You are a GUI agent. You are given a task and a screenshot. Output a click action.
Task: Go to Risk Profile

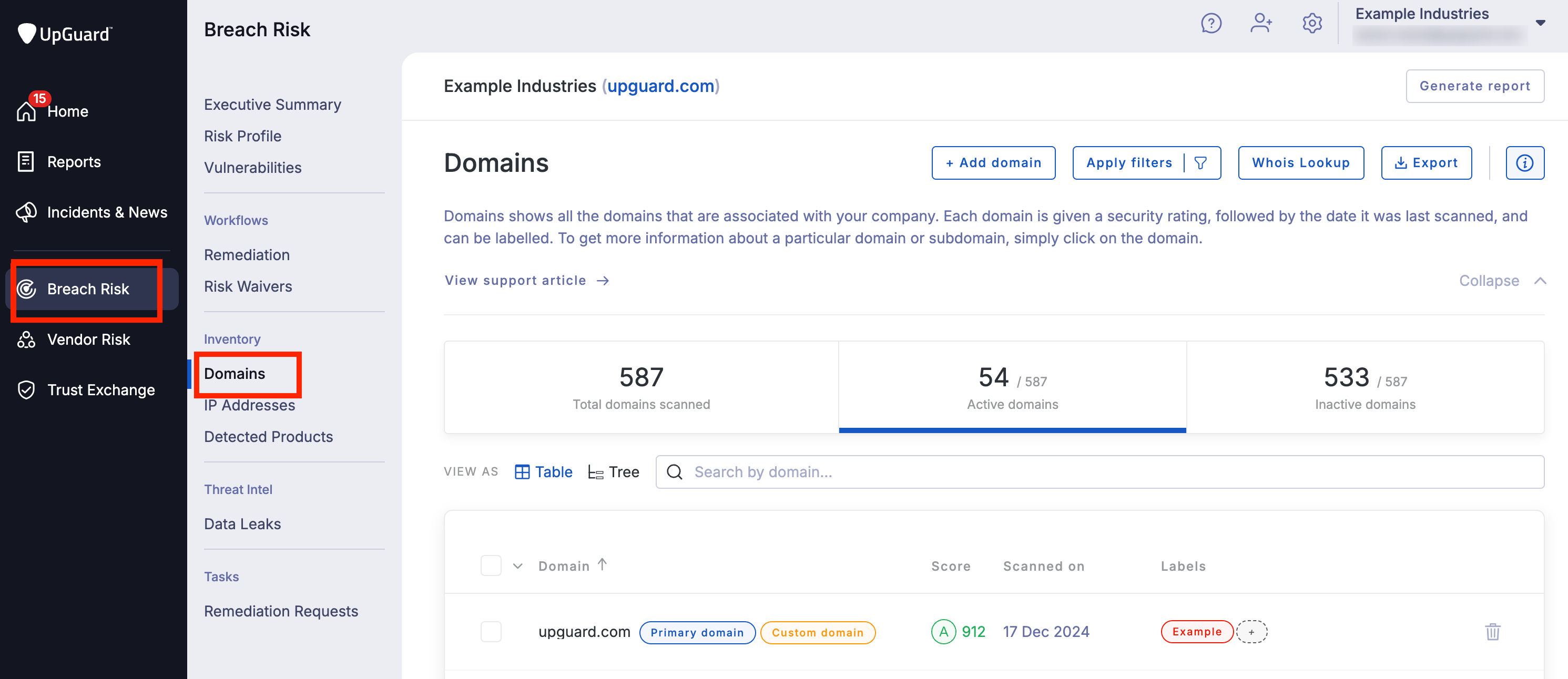(242, 136)
